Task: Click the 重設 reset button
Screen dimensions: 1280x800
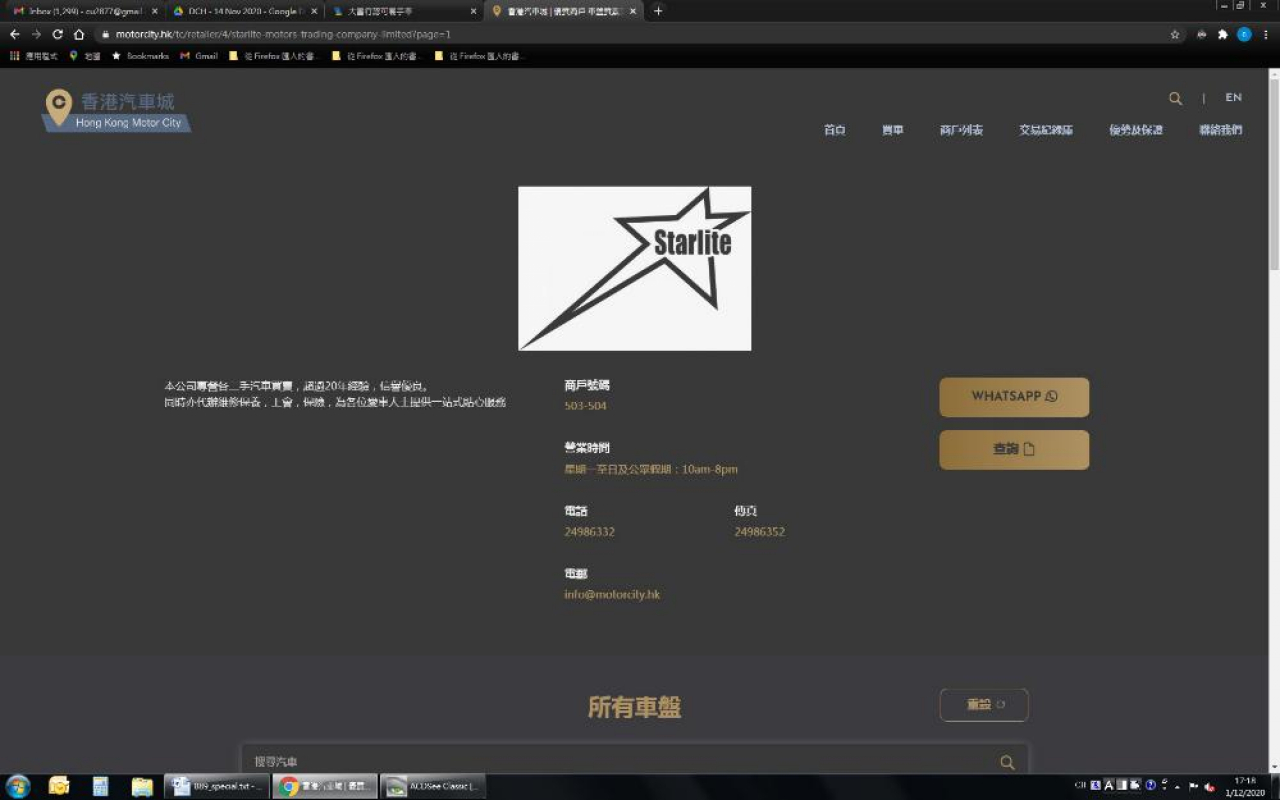Action: [x=983, y=705]
